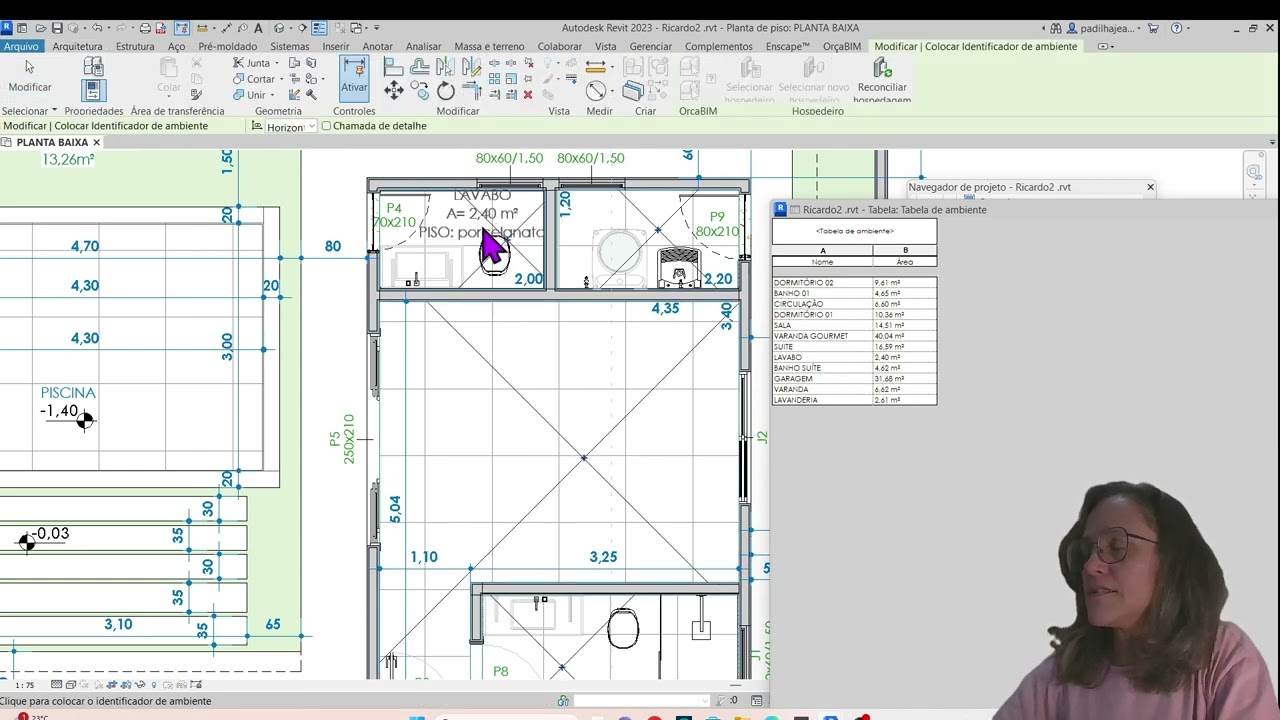This screenshot has height=720, width=1280.
Task: Select the PLANTA BAIXA view tab
Action: (52, 142)
